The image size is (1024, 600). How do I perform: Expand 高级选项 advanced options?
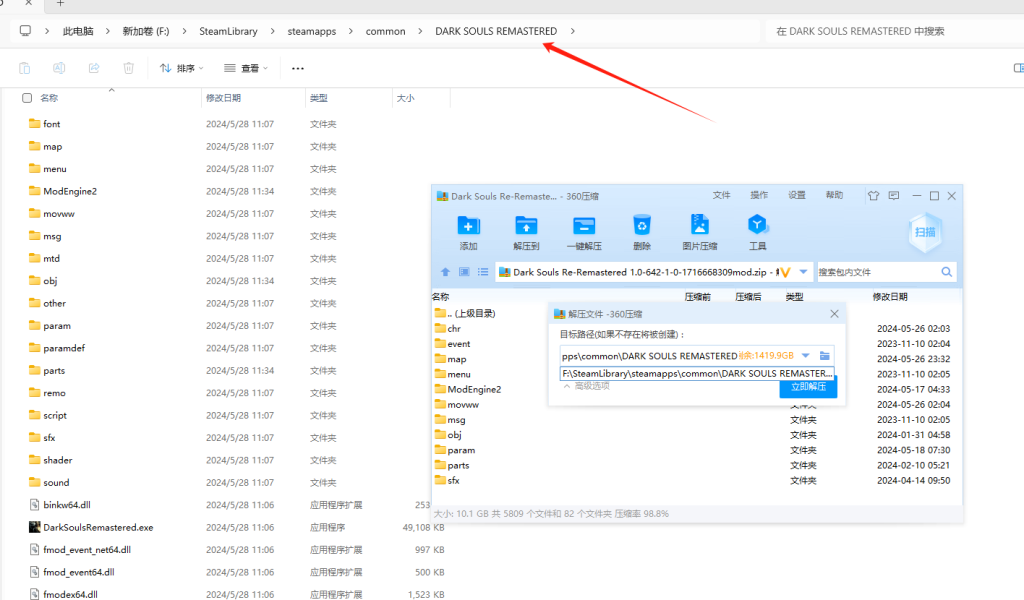click(586, 387)
